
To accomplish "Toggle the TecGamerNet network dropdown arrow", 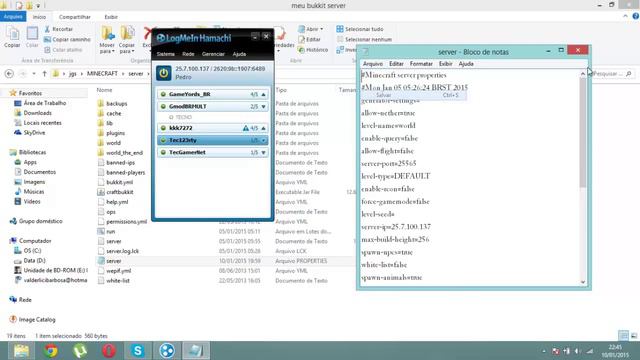I will tap(263, 153).
